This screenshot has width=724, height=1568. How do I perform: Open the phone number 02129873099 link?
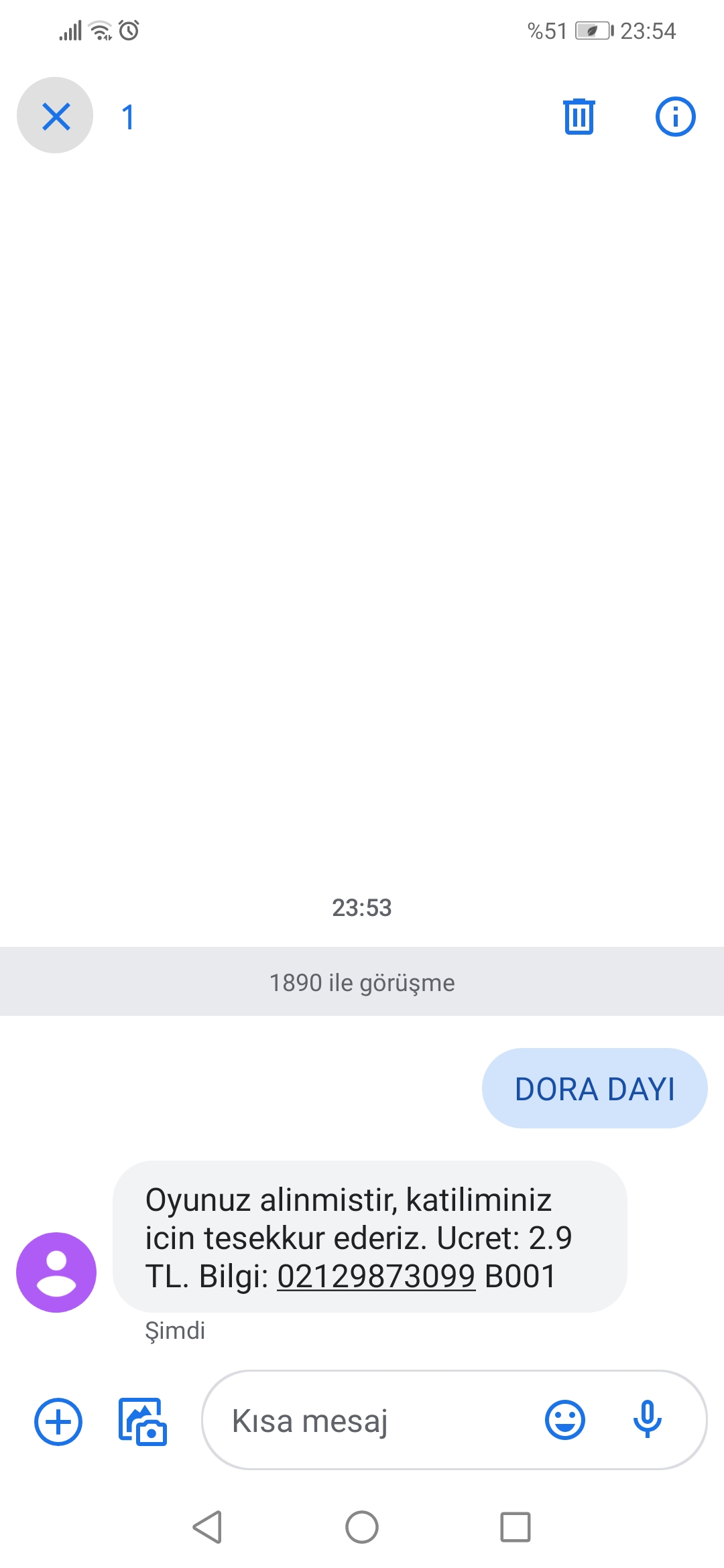376,1277
